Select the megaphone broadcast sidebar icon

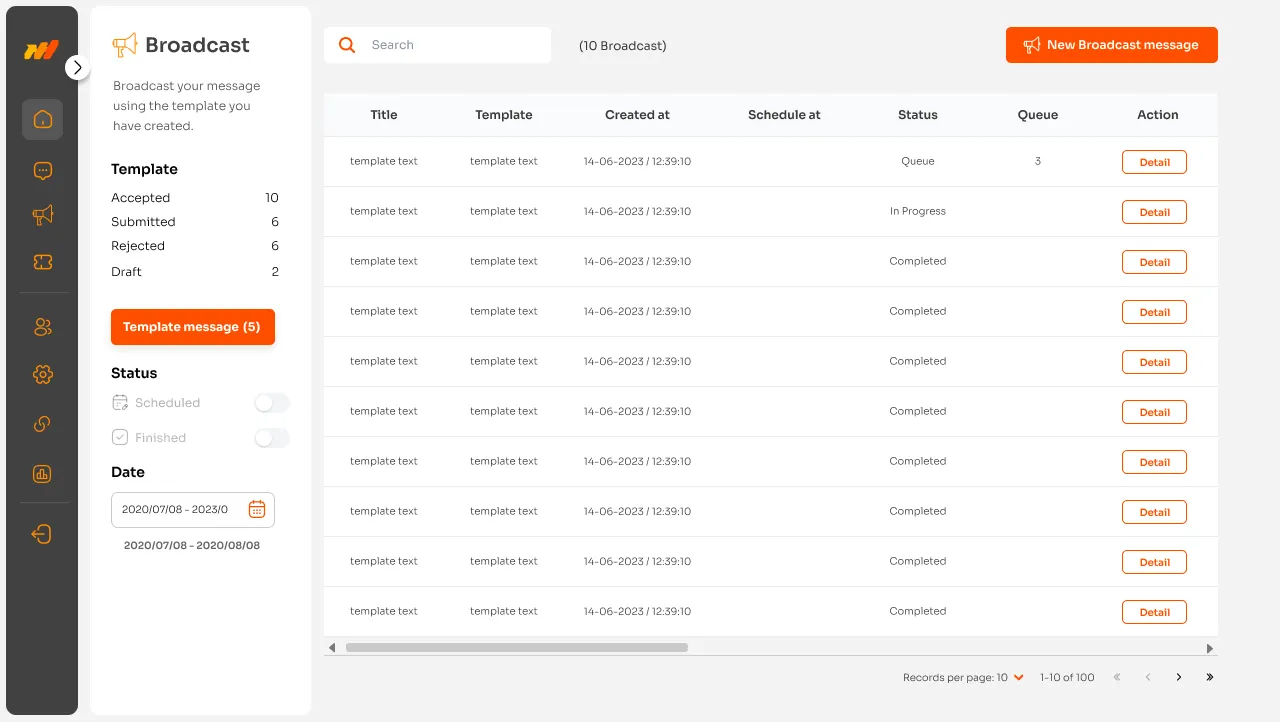[x=42, y=215]
